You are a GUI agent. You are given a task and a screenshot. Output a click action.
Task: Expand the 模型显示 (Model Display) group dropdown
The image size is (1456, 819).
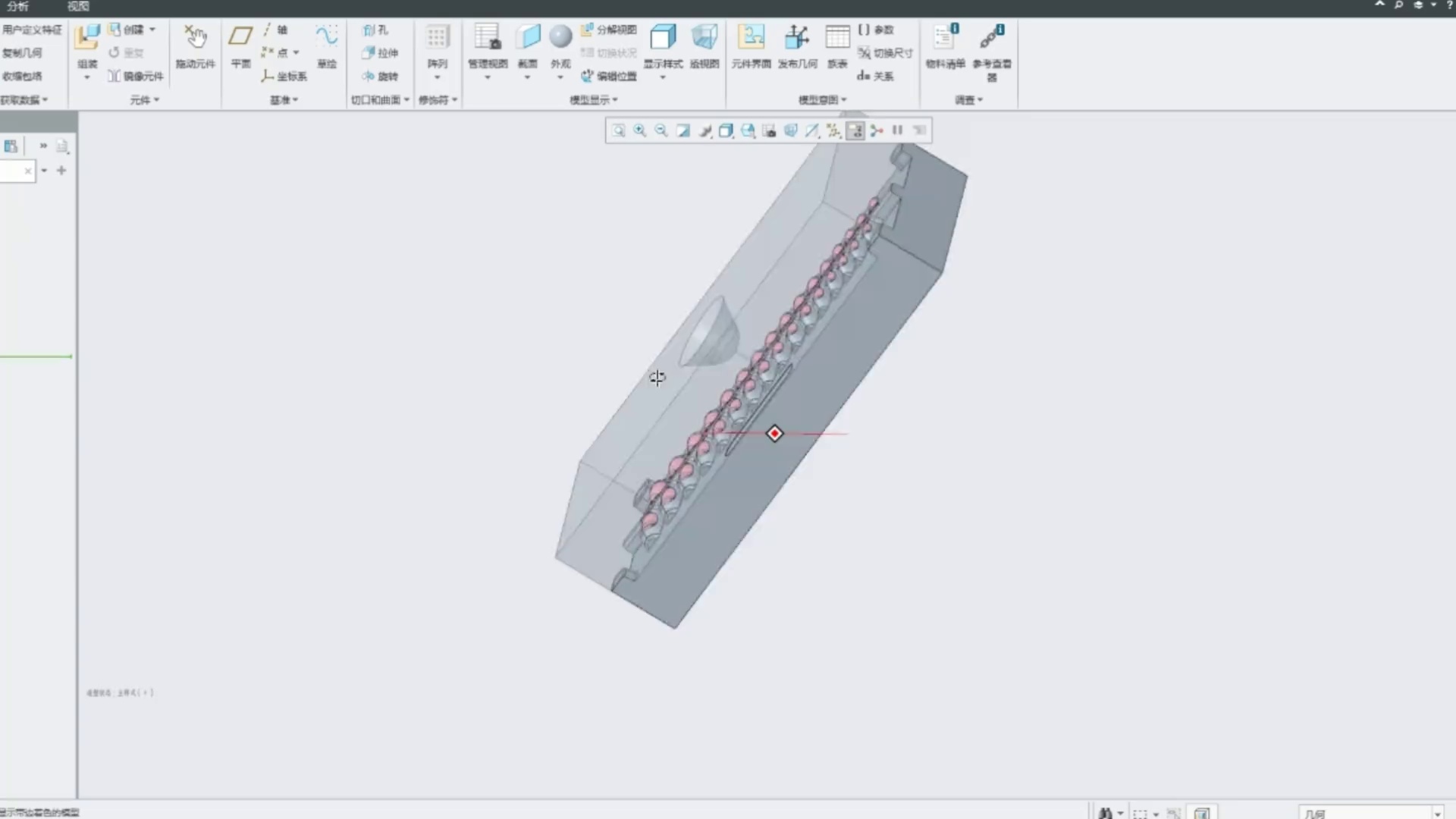pyautogui.click(x=594, y=99)
